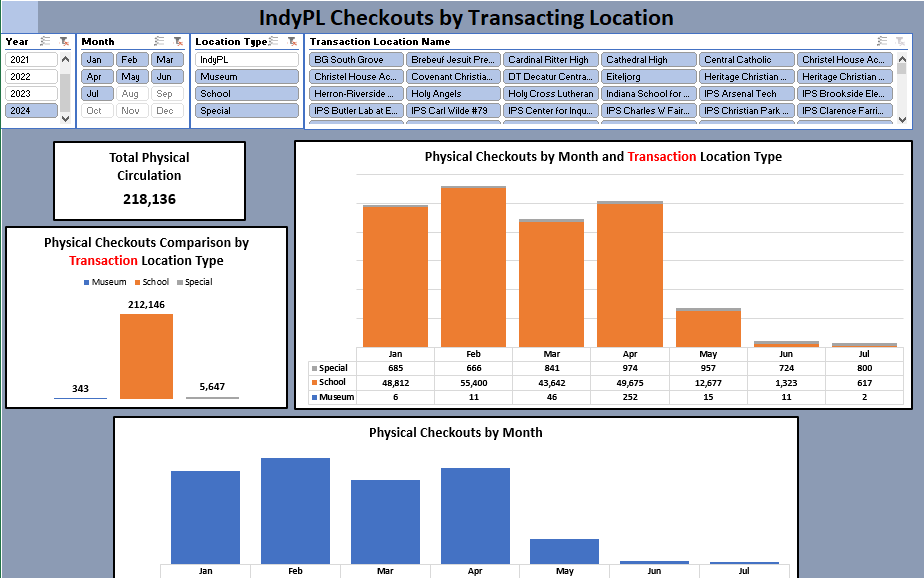The width and height of the screenshot is (924, 578).
Task: Click the up arrow on the Year slicer scrollbar
Action: (67, 57)
